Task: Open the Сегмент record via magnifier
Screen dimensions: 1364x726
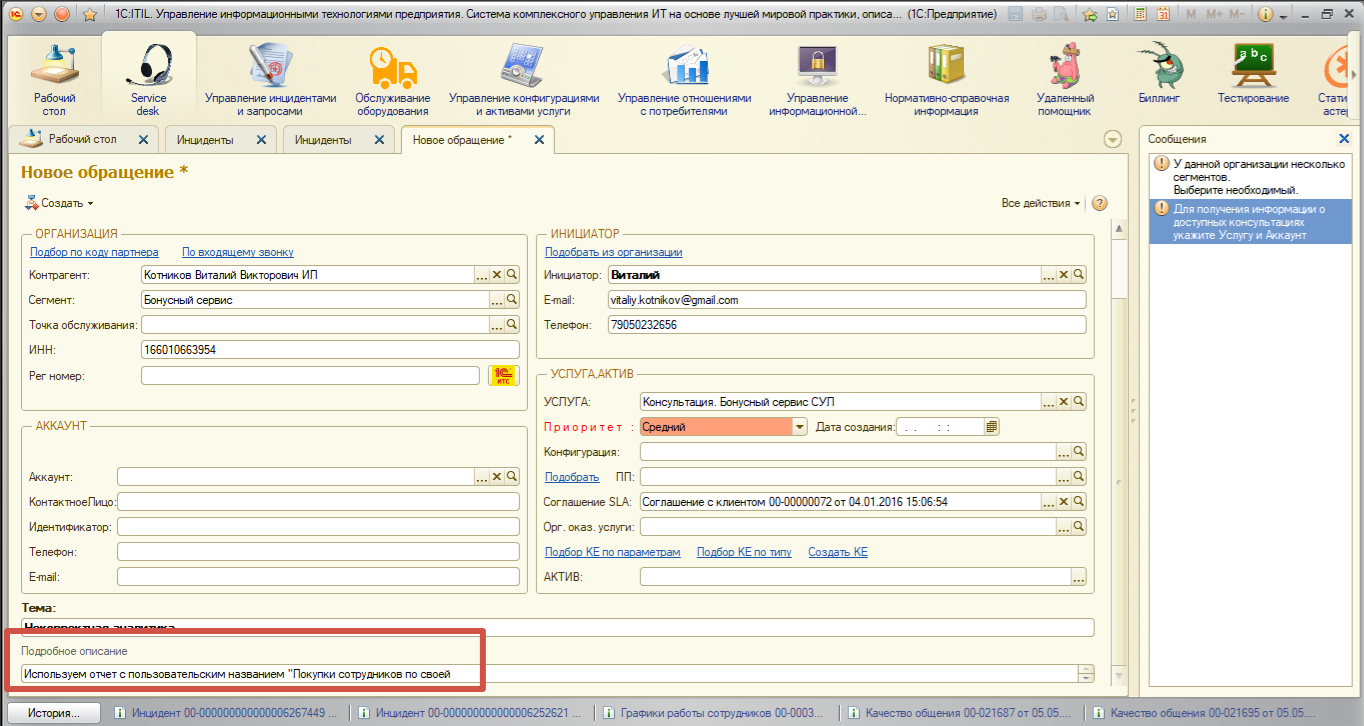Action: [x=512, y=300]
